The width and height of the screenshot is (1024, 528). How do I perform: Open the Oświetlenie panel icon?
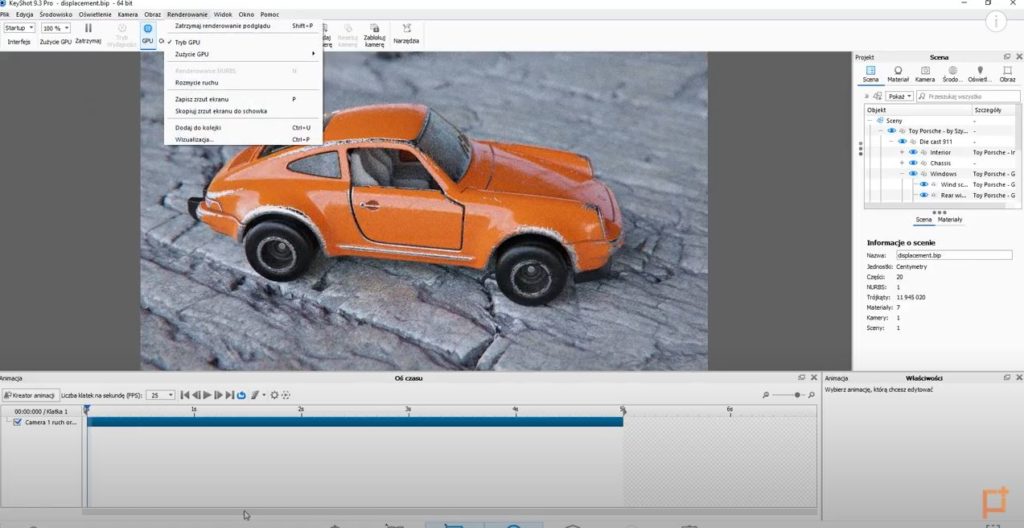click(980, 70)
